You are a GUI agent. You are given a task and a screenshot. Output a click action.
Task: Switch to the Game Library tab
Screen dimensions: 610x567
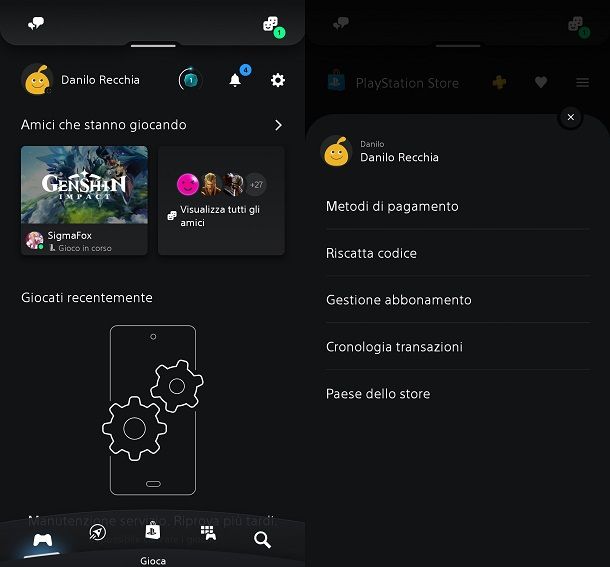[208, 533]
